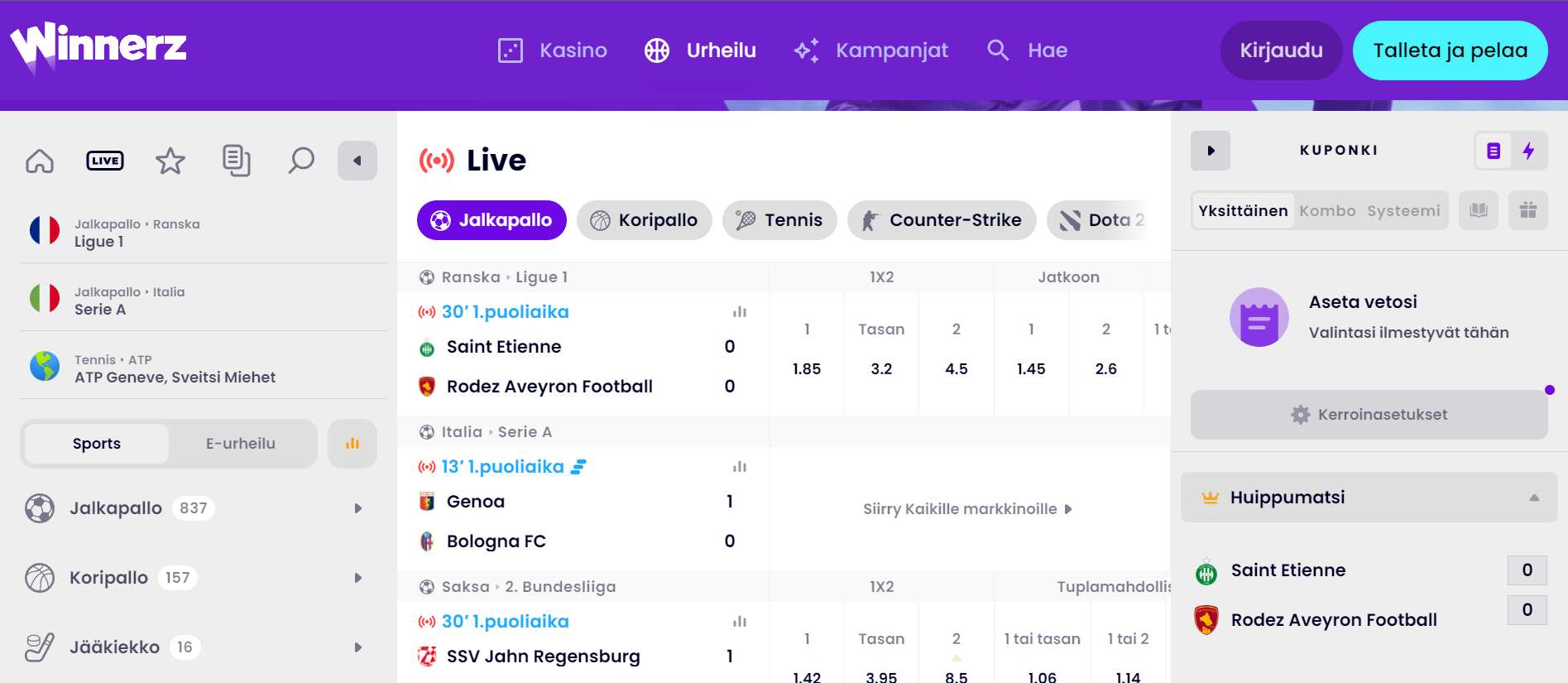This screenshot has width=1568, height=683.
Task: Open statistics for SSV Jahn Regensburg match
Action: pyautogui.click(x=740, y=622)
